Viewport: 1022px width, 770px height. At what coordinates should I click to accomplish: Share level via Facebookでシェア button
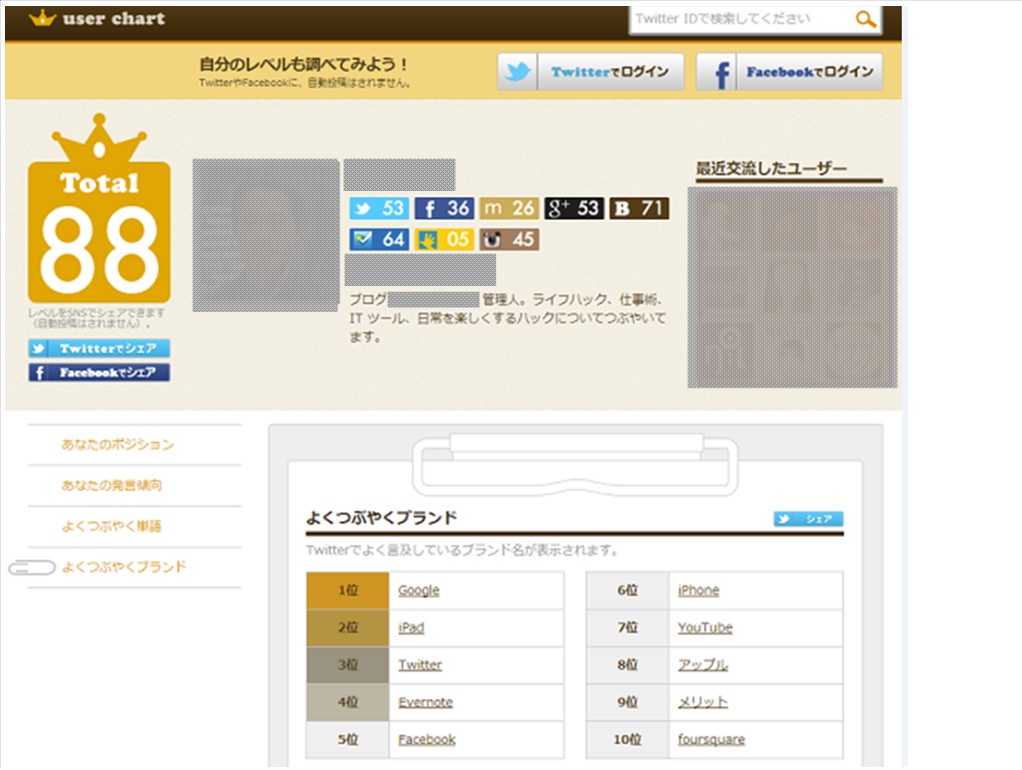[99, 372]
